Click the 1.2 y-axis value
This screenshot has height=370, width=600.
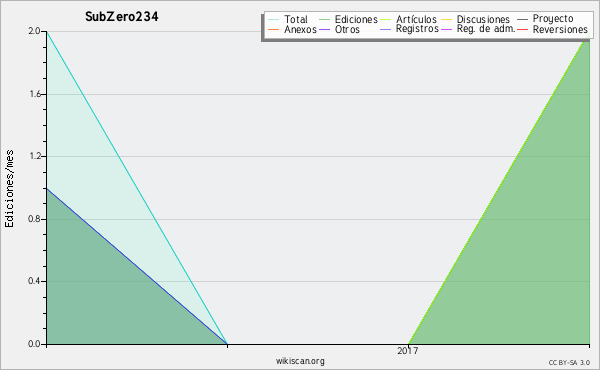(34, 156)
